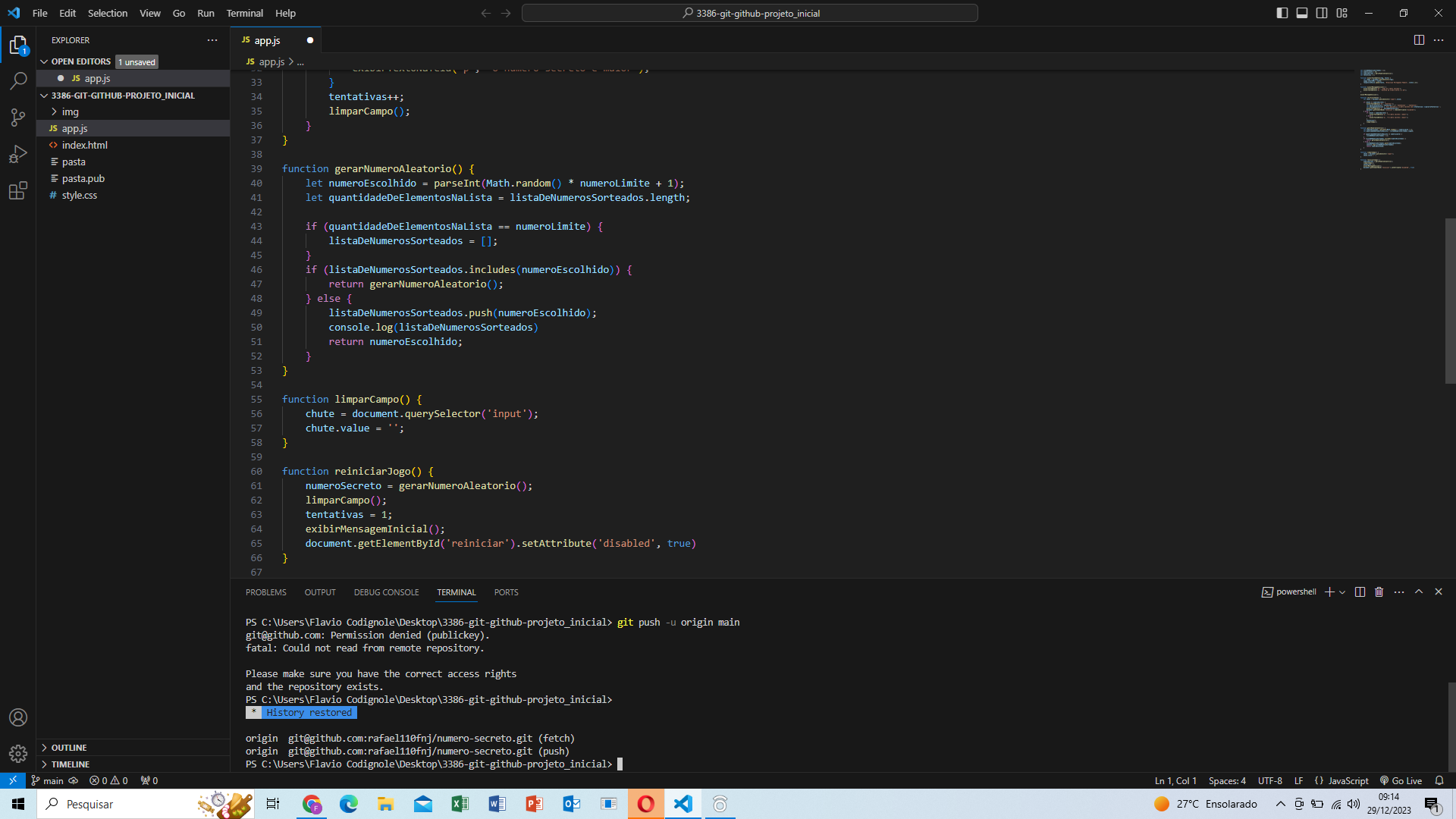Toggle the bottom panel visibility
The height and width of the screenshot is (819, 1456).
(x=1302, y=13)
